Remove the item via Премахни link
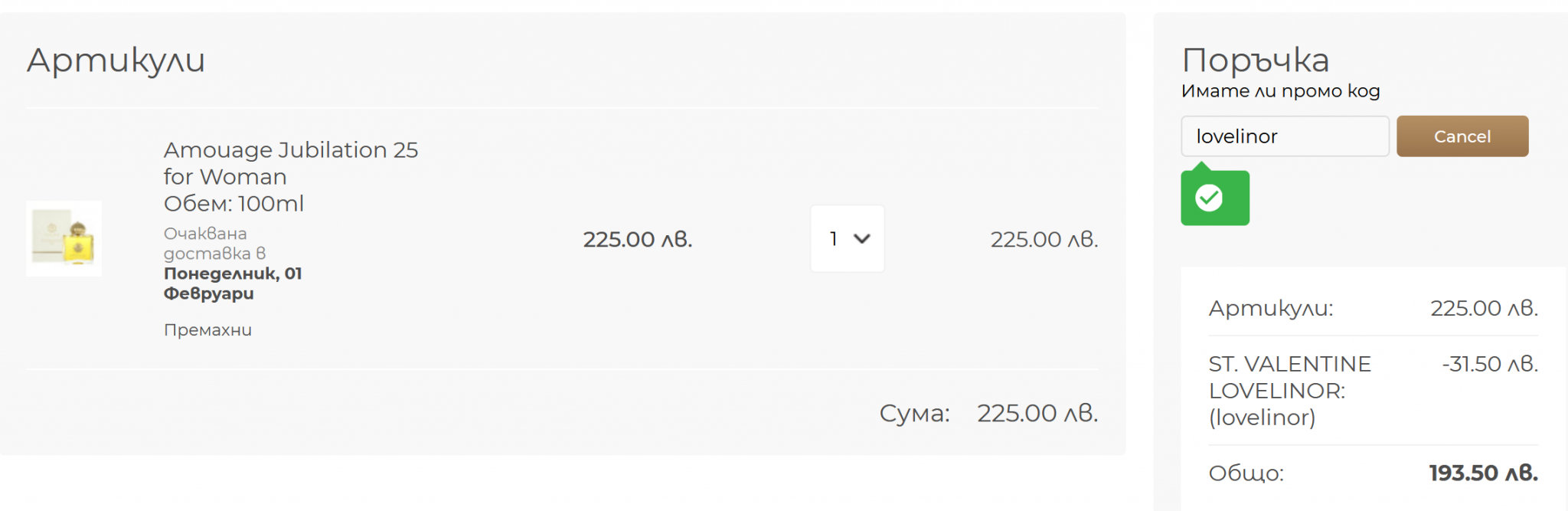The width and height of the screenshot is (1568, 511). (207, 330)
